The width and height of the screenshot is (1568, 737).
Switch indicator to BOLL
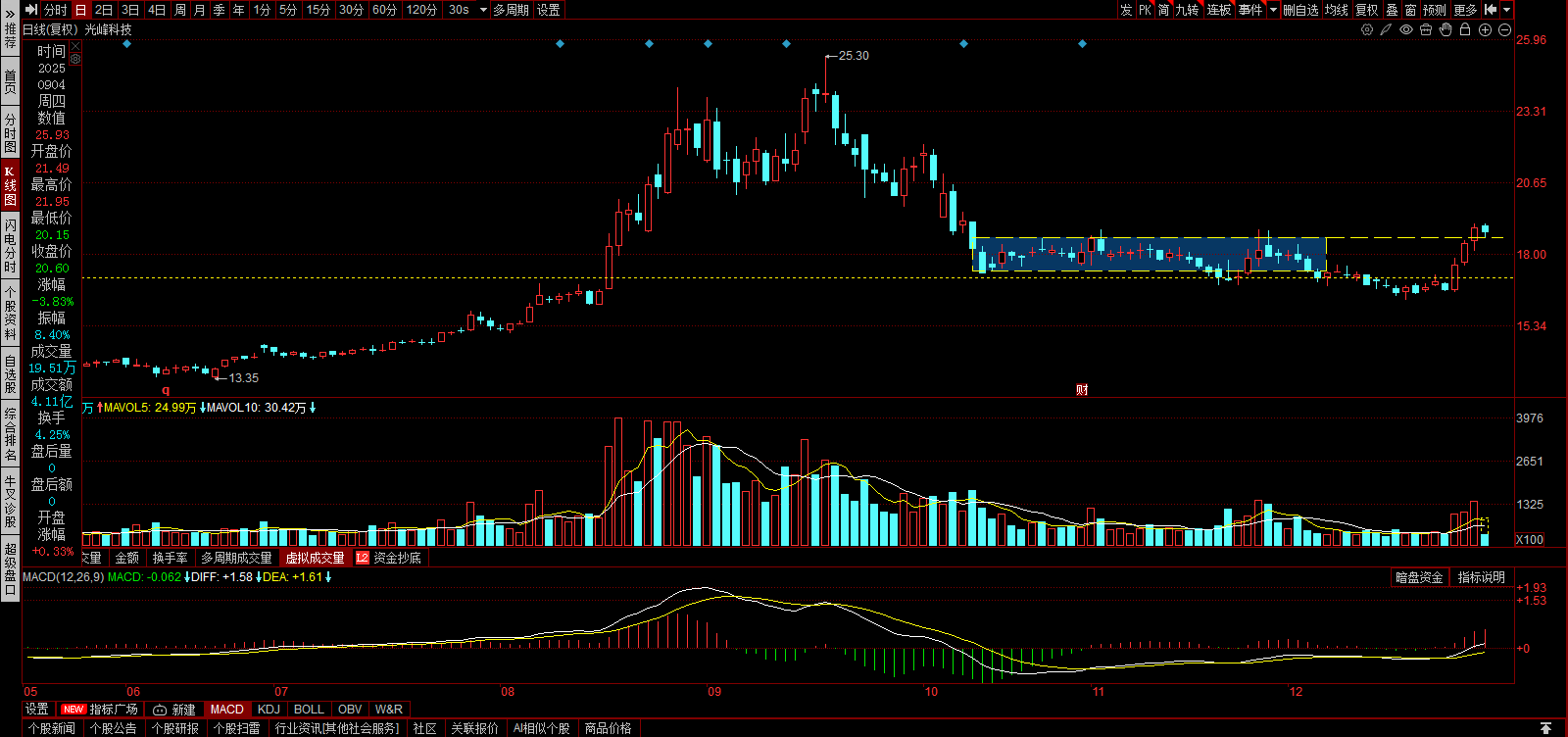pyautogui.click(x=309, y=710)
